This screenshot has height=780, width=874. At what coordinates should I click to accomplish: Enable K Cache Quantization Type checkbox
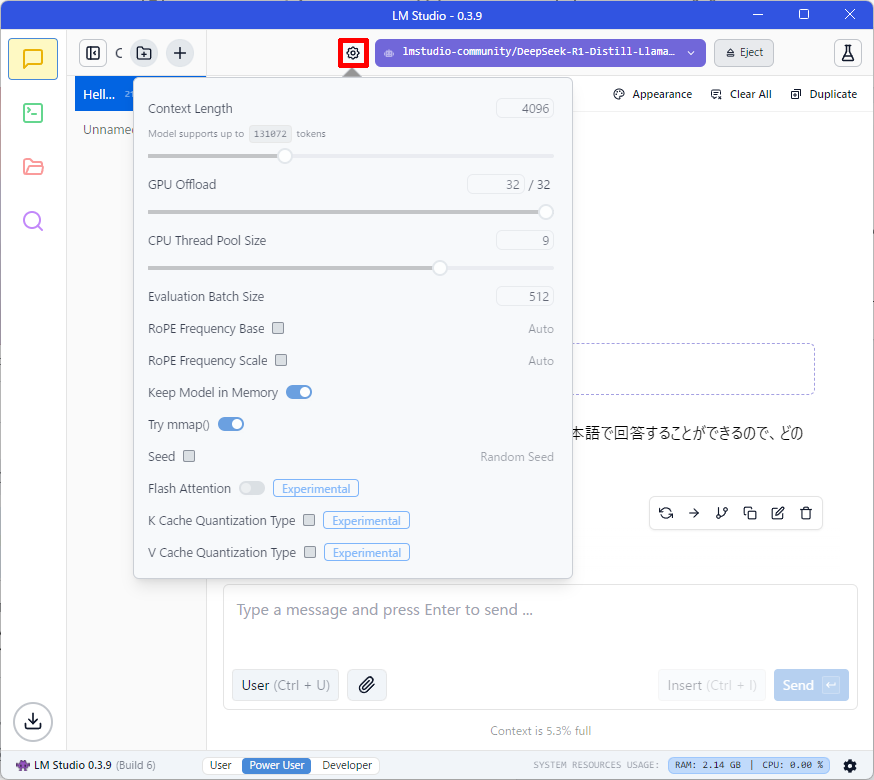(x=309, y=520)
